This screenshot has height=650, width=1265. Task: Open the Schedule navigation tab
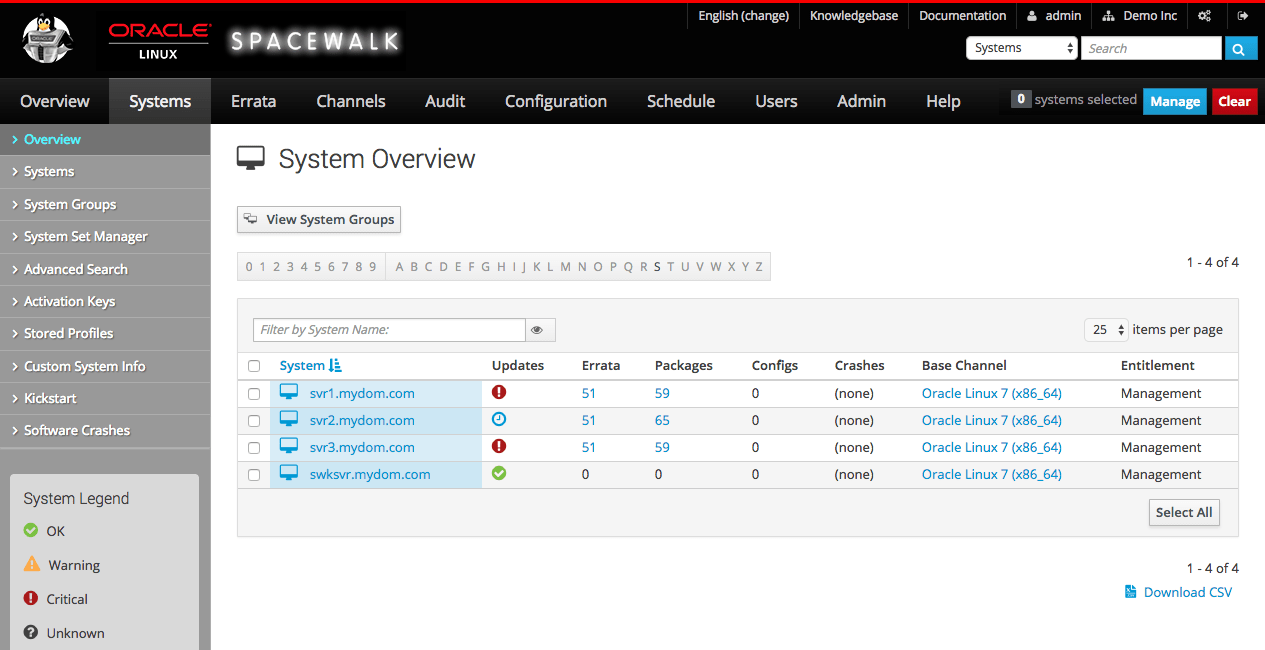pyautogui.click(x=681, y=101)
